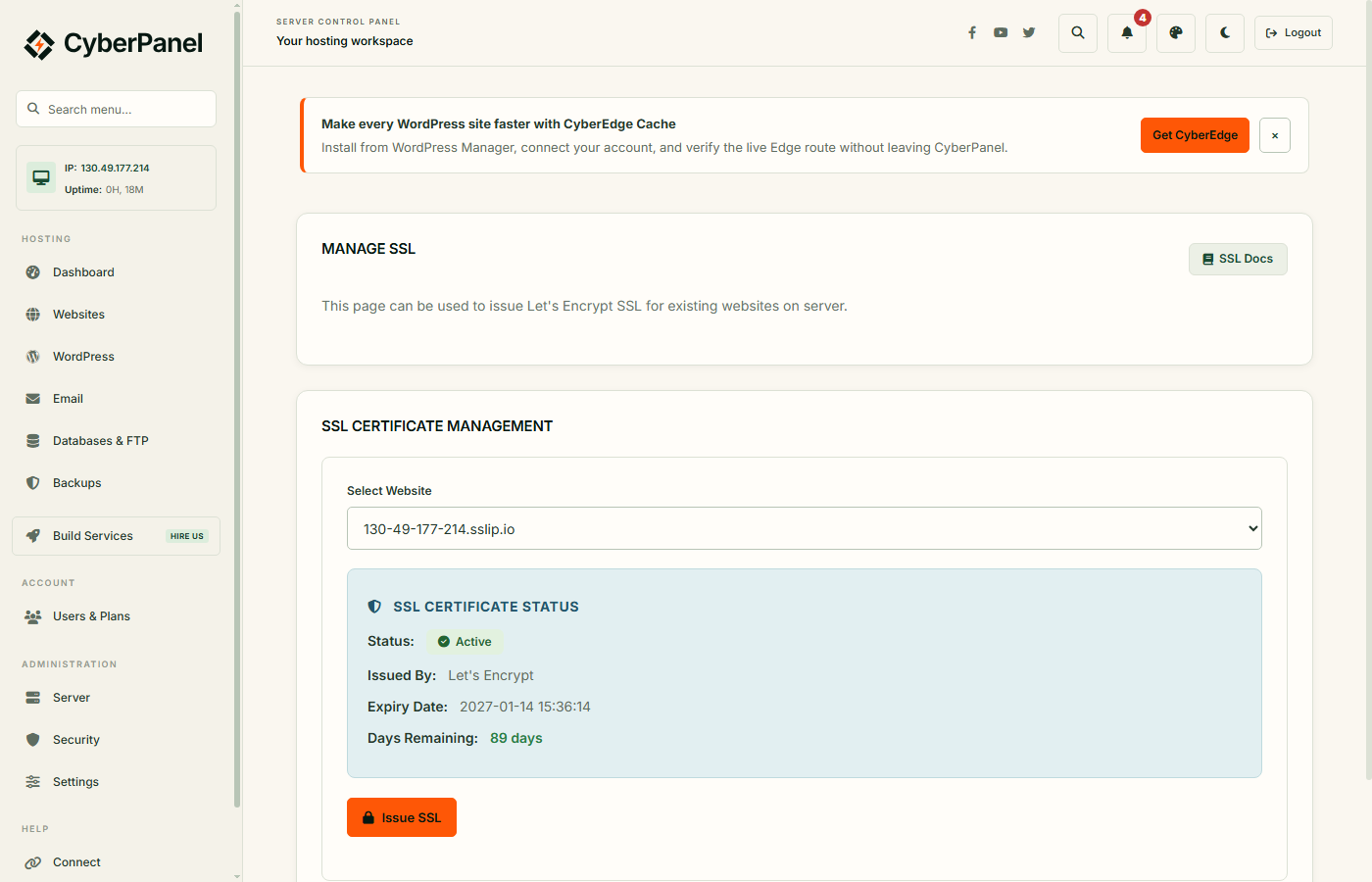Click the Websites globe icon
Screen dimensions: 1372x882
(33, 315)
